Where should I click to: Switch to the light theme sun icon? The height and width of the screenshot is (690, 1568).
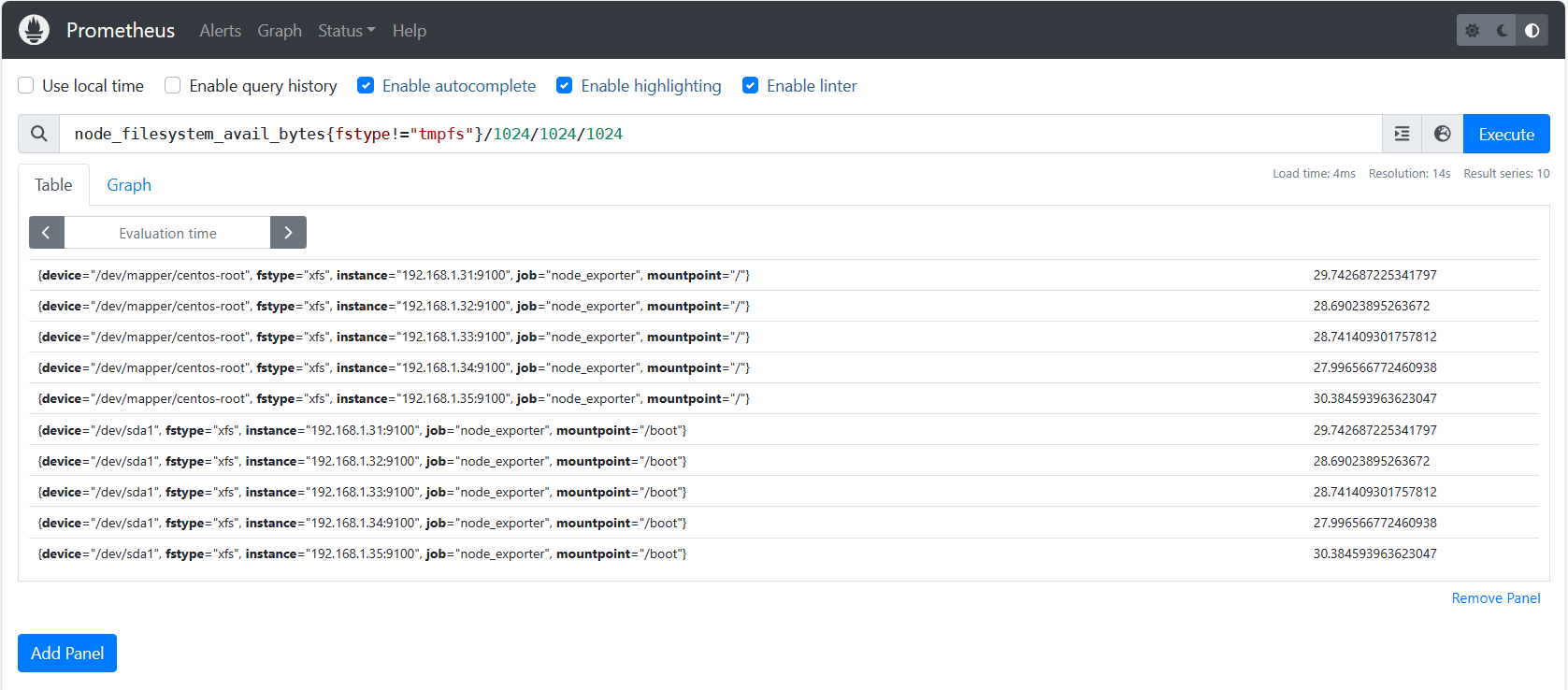1473,31
